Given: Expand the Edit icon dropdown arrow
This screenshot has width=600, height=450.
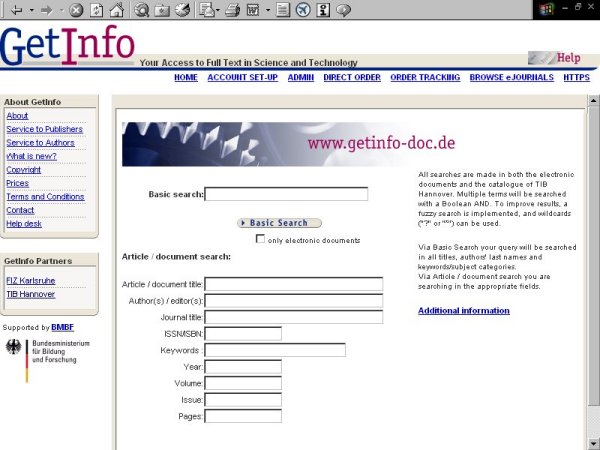Looking at the screenshot, I should [268, 10].
